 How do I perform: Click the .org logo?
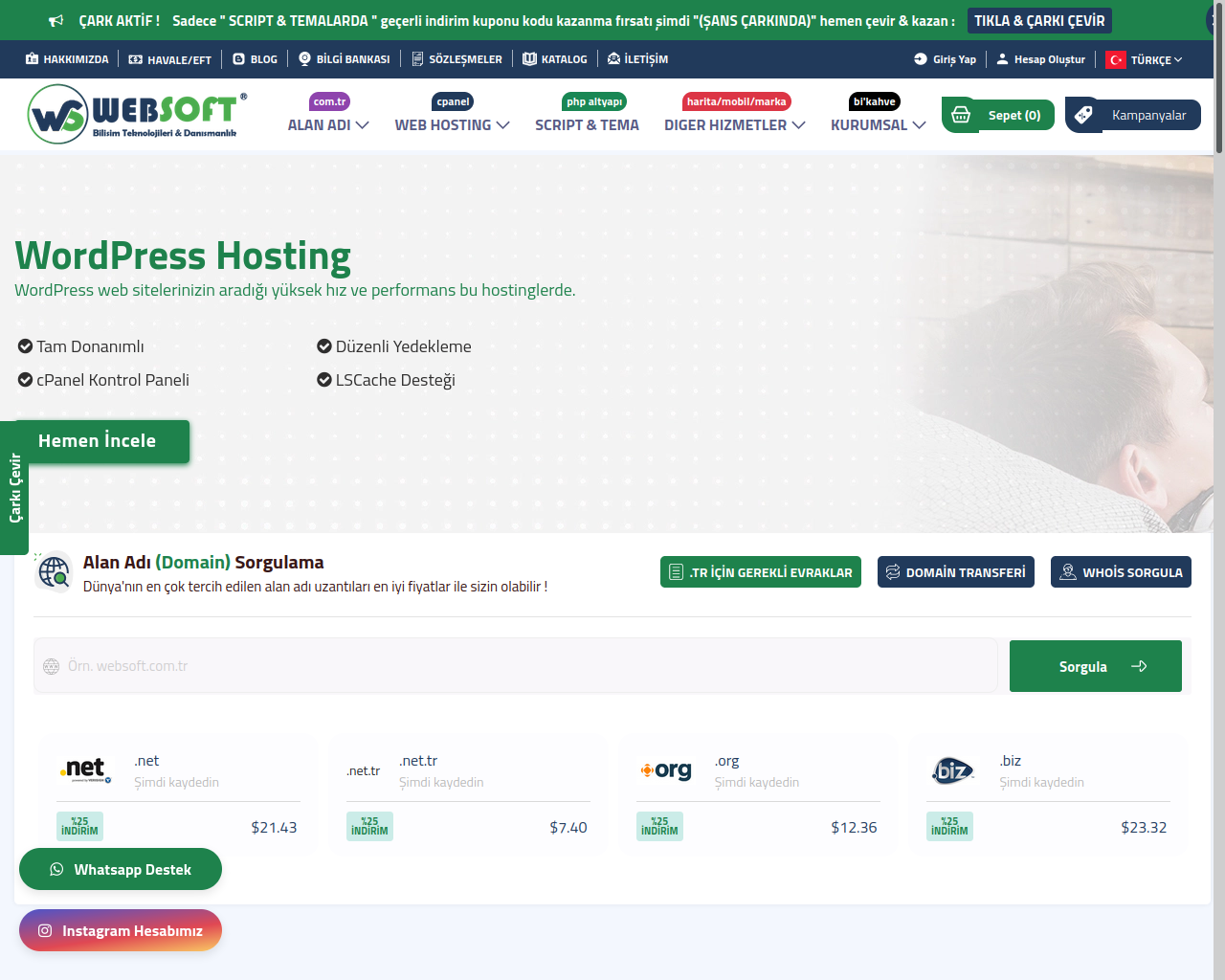coord(666,770)
